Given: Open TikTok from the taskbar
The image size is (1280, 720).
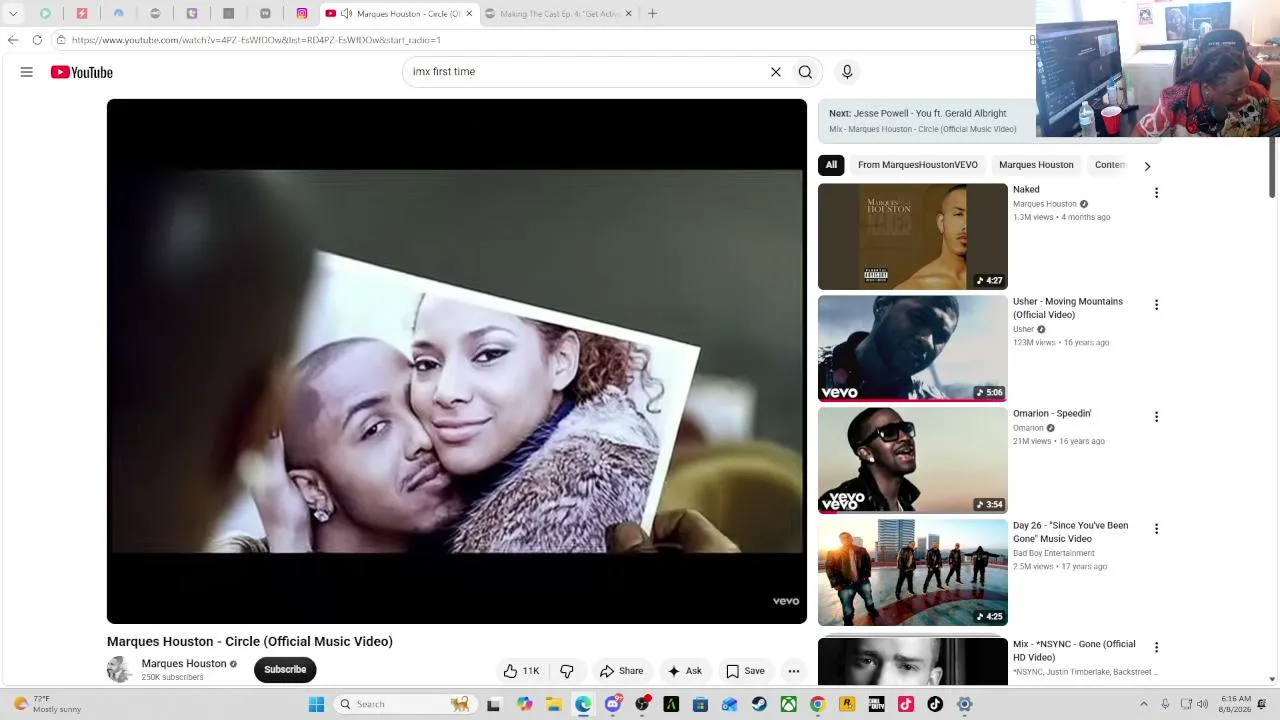Looking at the screenshot, I should [935, 704].
